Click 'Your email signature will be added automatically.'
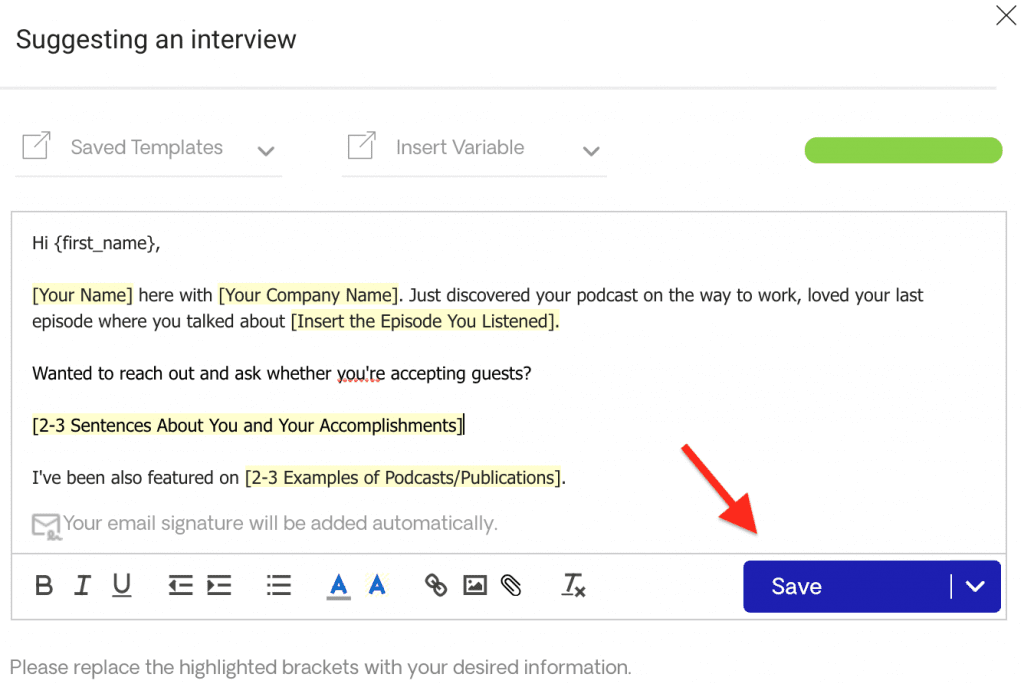1024x684 pixels. (280, 523)
